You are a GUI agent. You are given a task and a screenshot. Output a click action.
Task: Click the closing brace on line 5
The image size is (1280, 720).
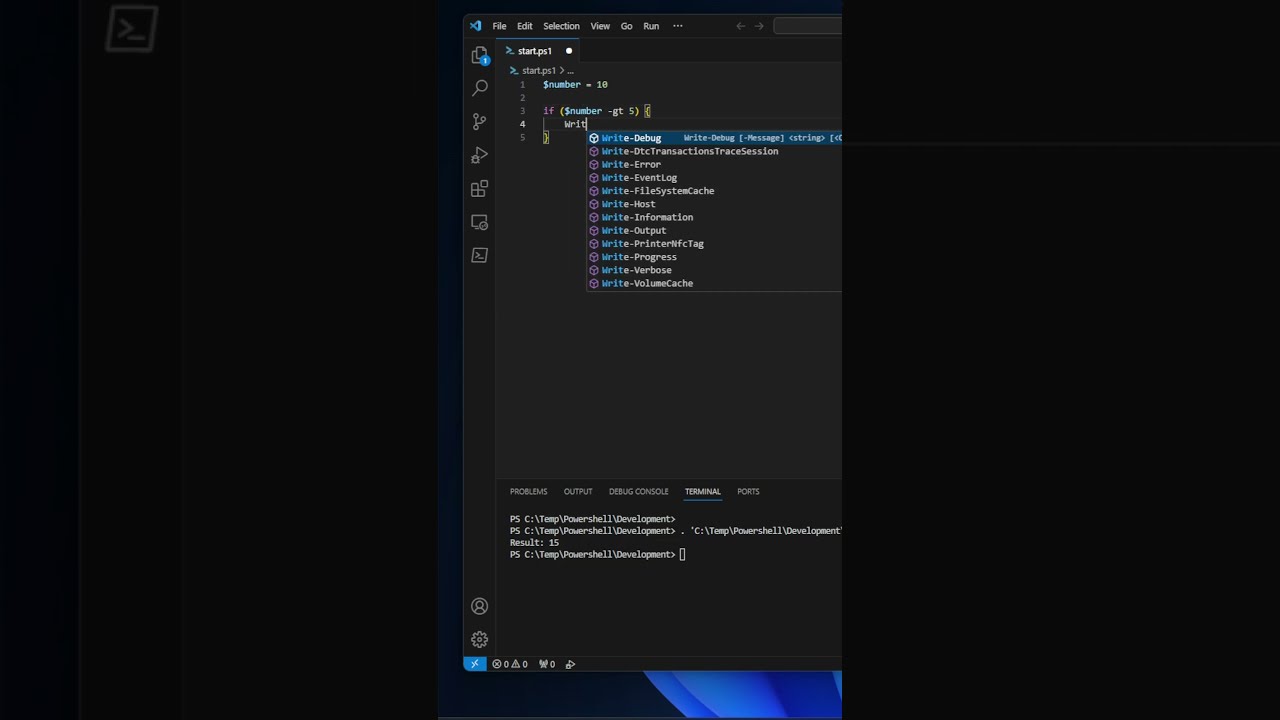[x=546, y=137]
